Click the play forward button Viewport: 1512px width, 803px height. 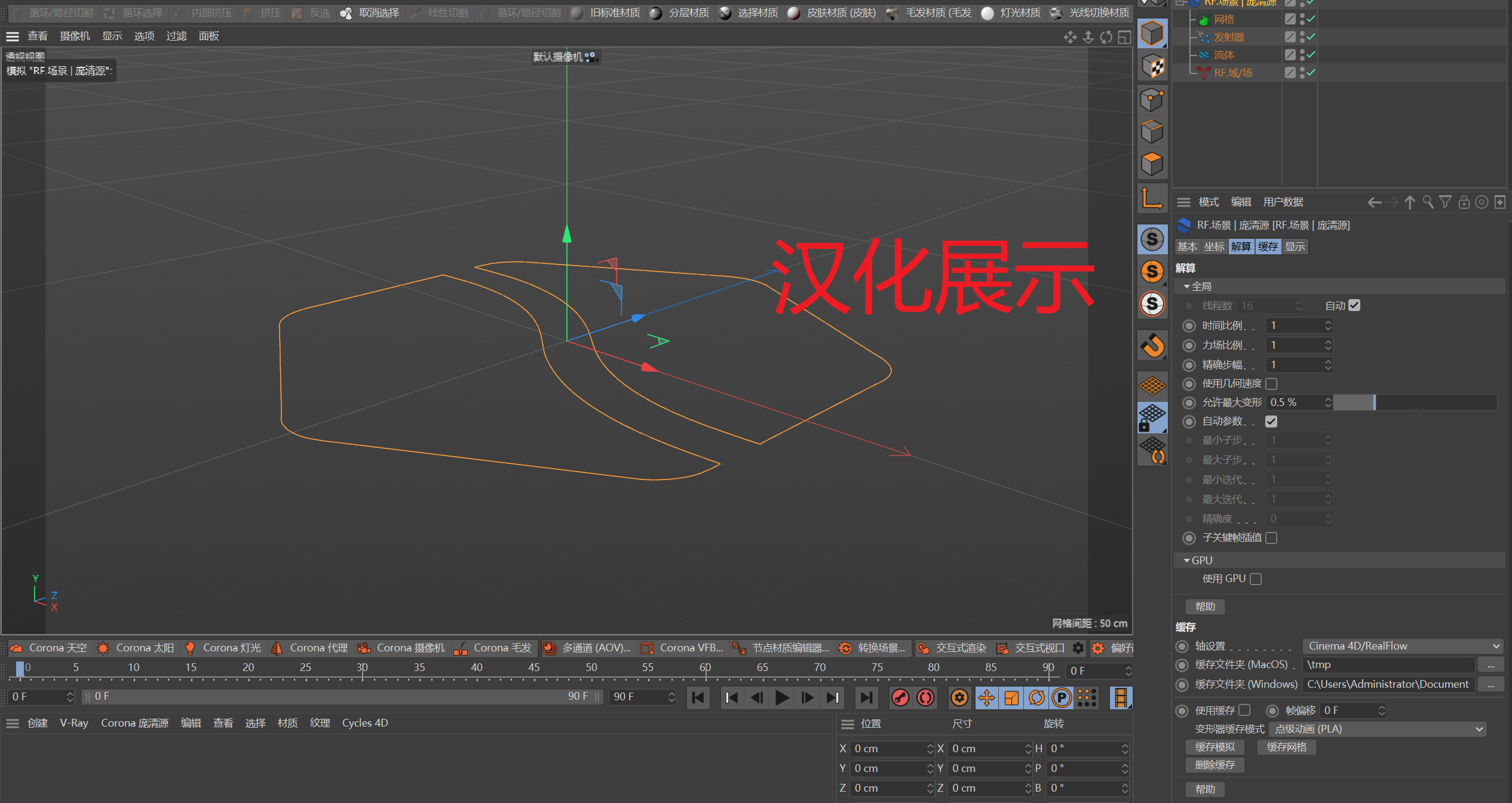tap(781, 697)
